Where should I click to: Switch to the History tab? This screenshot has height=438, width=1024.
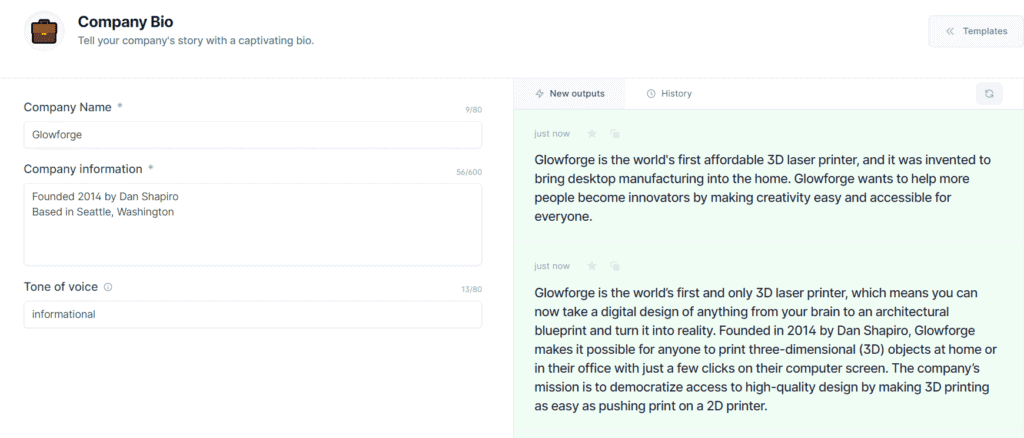coord(669,94)
